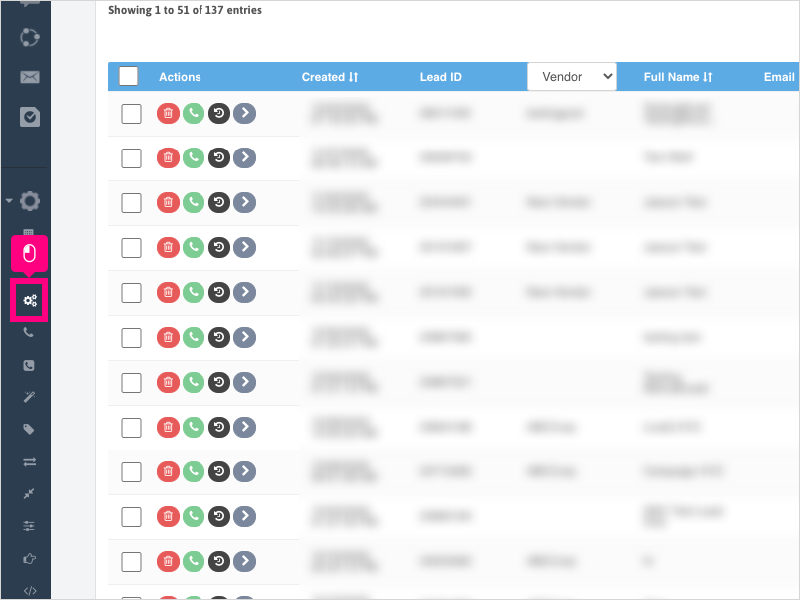This screenshot has height=600, width=800.
Task: View history of the fifth lead row
Action: [x=219, y=292]
